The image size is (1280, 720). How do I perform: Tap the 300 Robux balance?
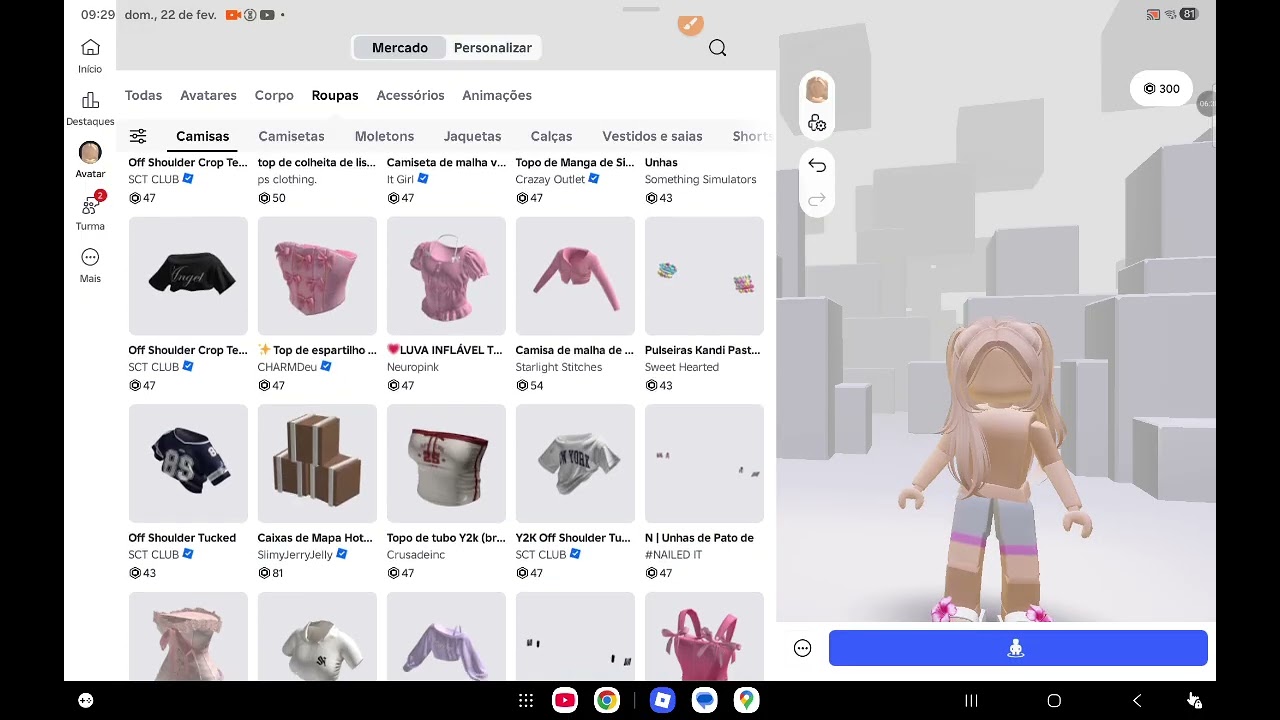(1162, 89)
